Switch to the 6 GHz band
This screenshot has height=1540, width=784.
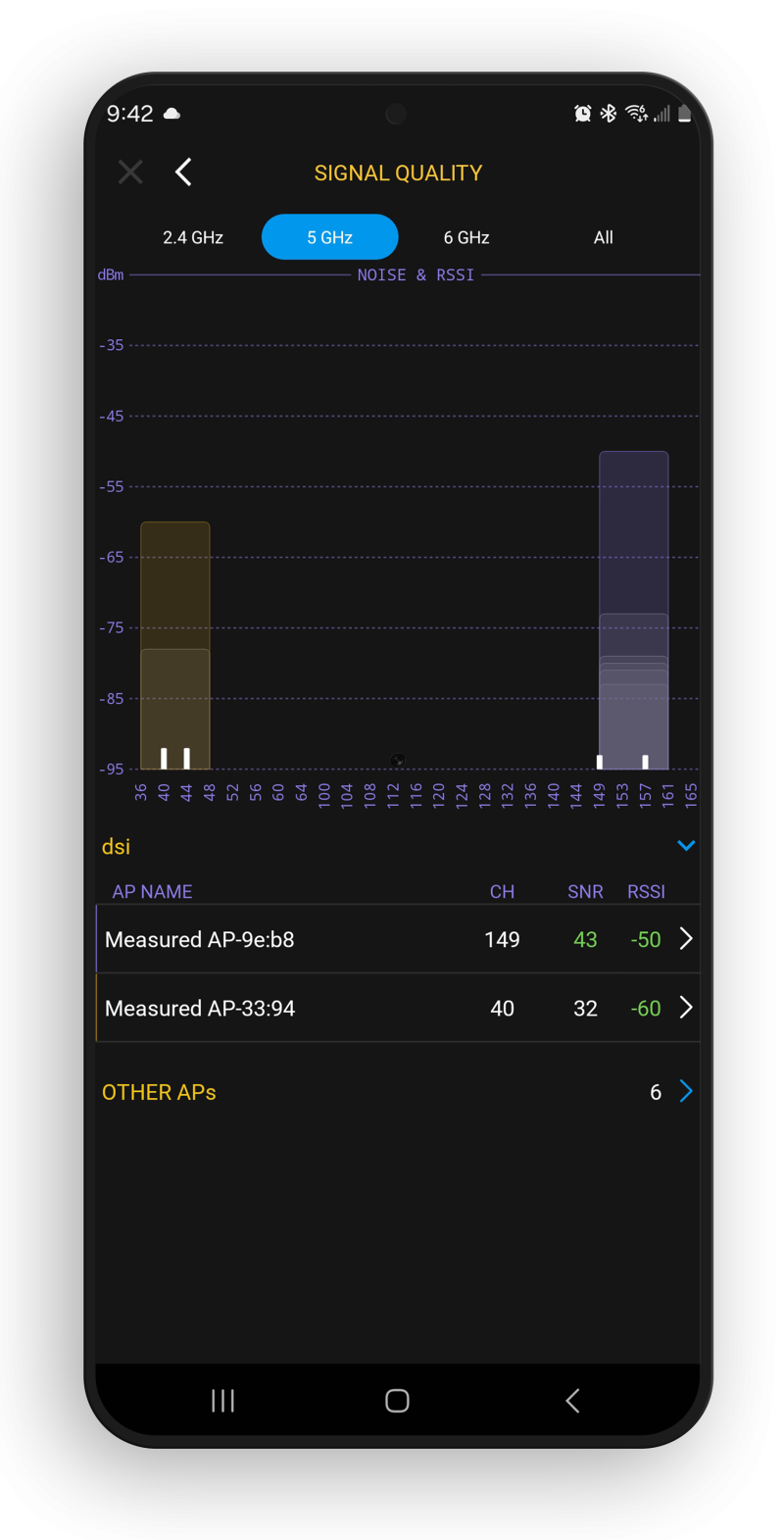coord(466,237)
